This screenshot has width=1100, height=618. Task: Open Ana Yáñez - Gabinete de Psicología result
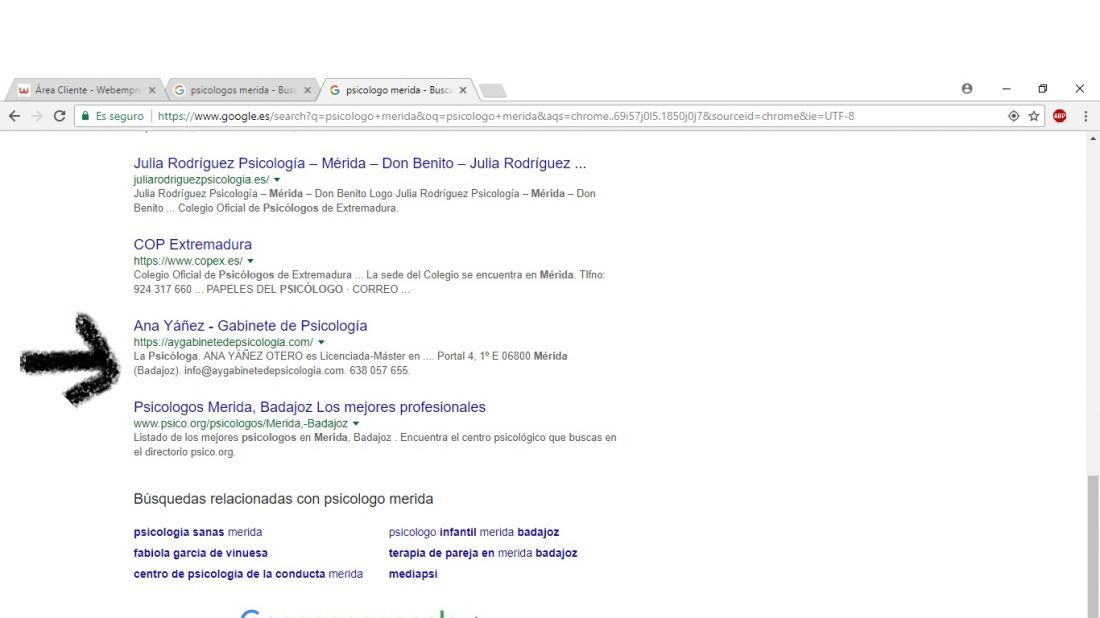(250, 326)
